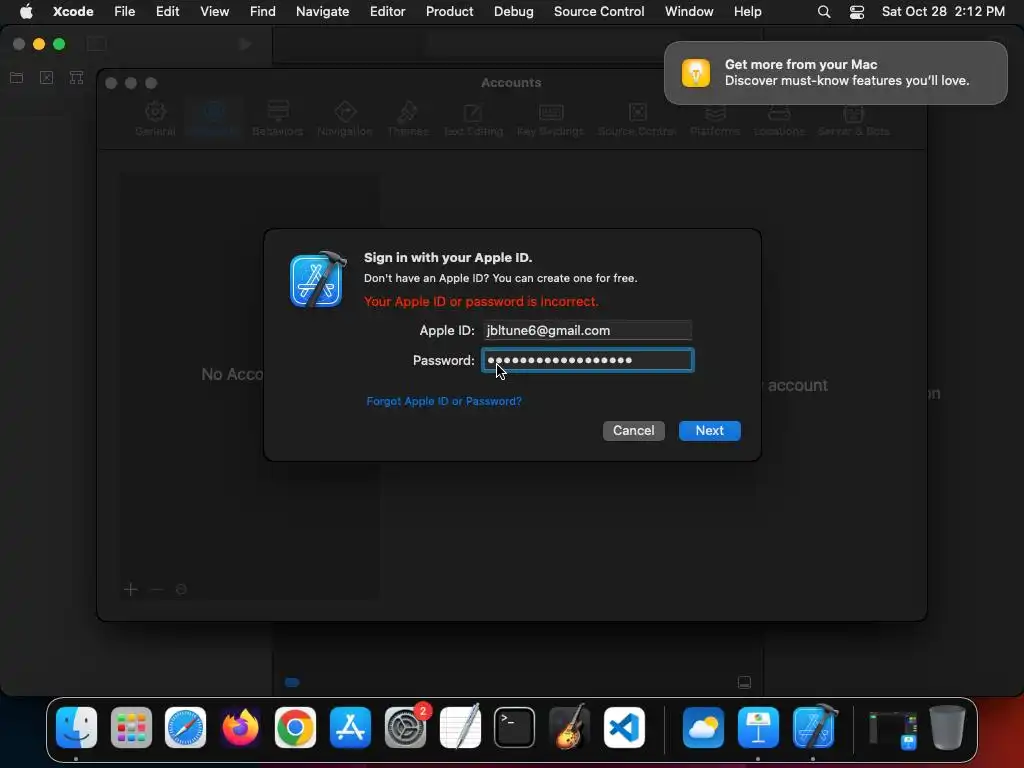Select General tab in Accounts window
This screenshot has width=1024, height=768.
click(x=155, y=119)
